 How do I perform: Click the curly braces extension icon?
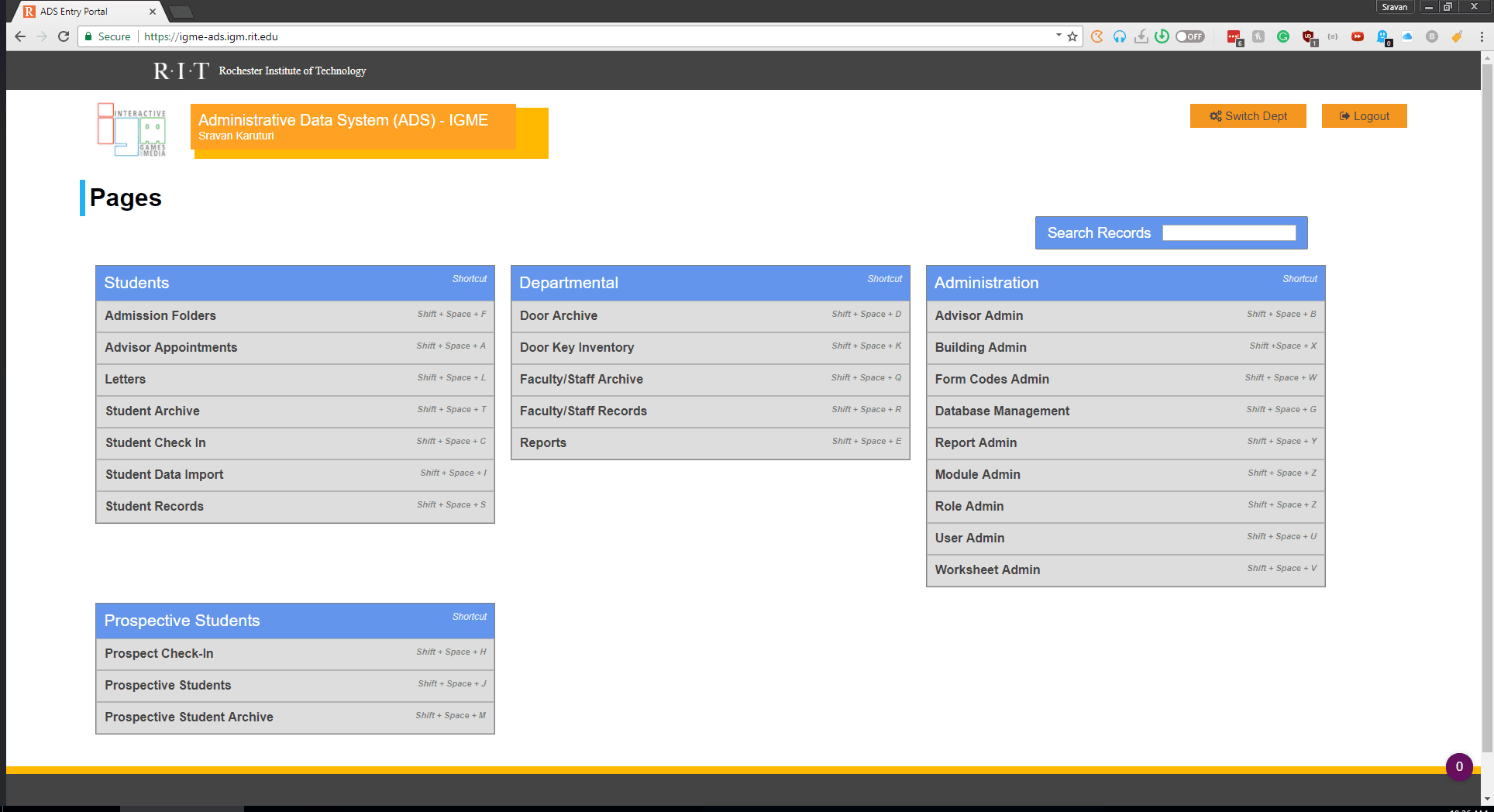point(1333,36)
